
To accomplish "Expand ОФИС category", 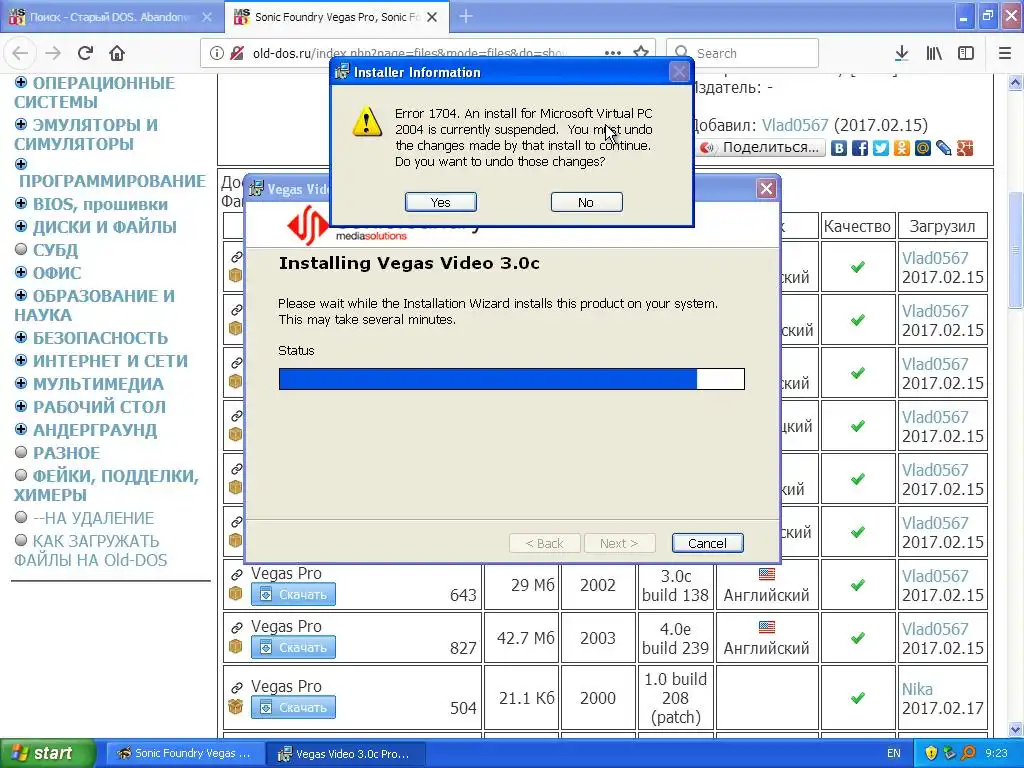I will [21, 272].
